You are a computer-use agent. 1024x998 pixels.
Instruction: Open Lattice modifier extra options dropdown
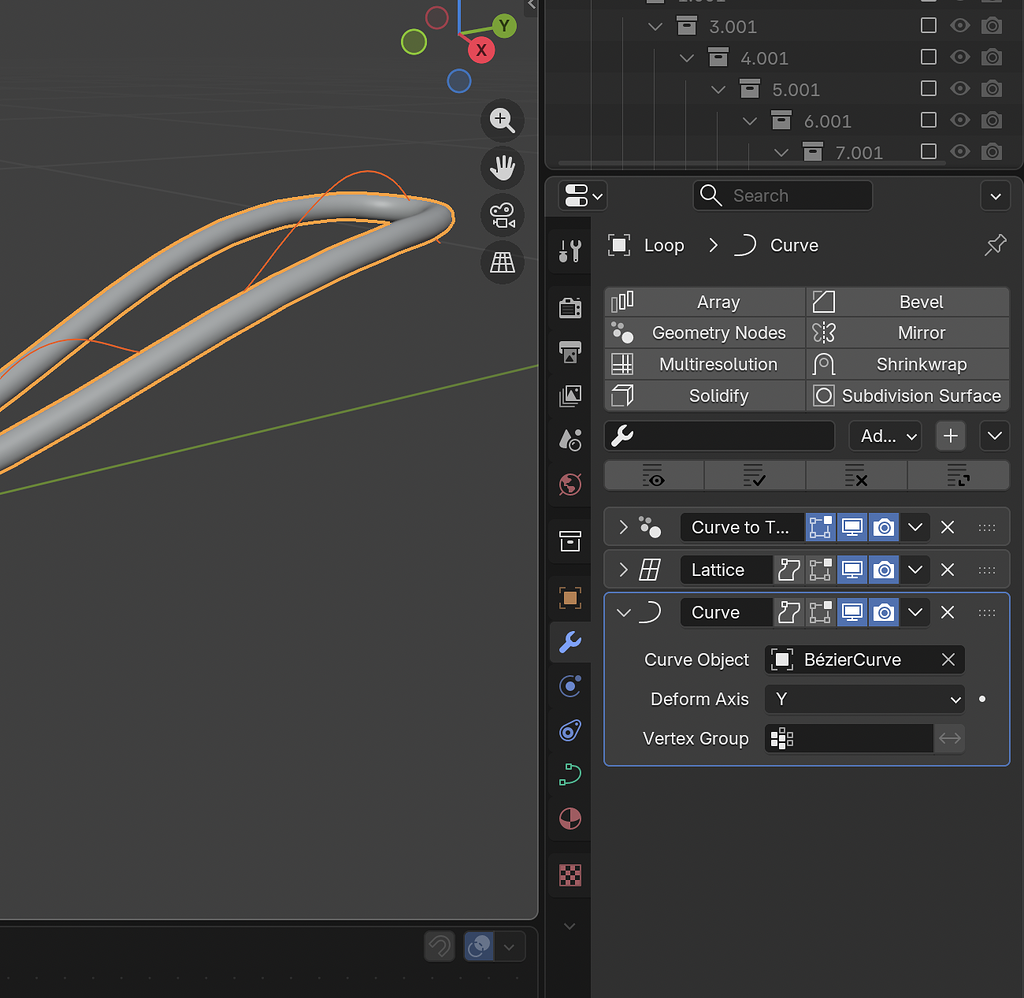tap(915, 570)
